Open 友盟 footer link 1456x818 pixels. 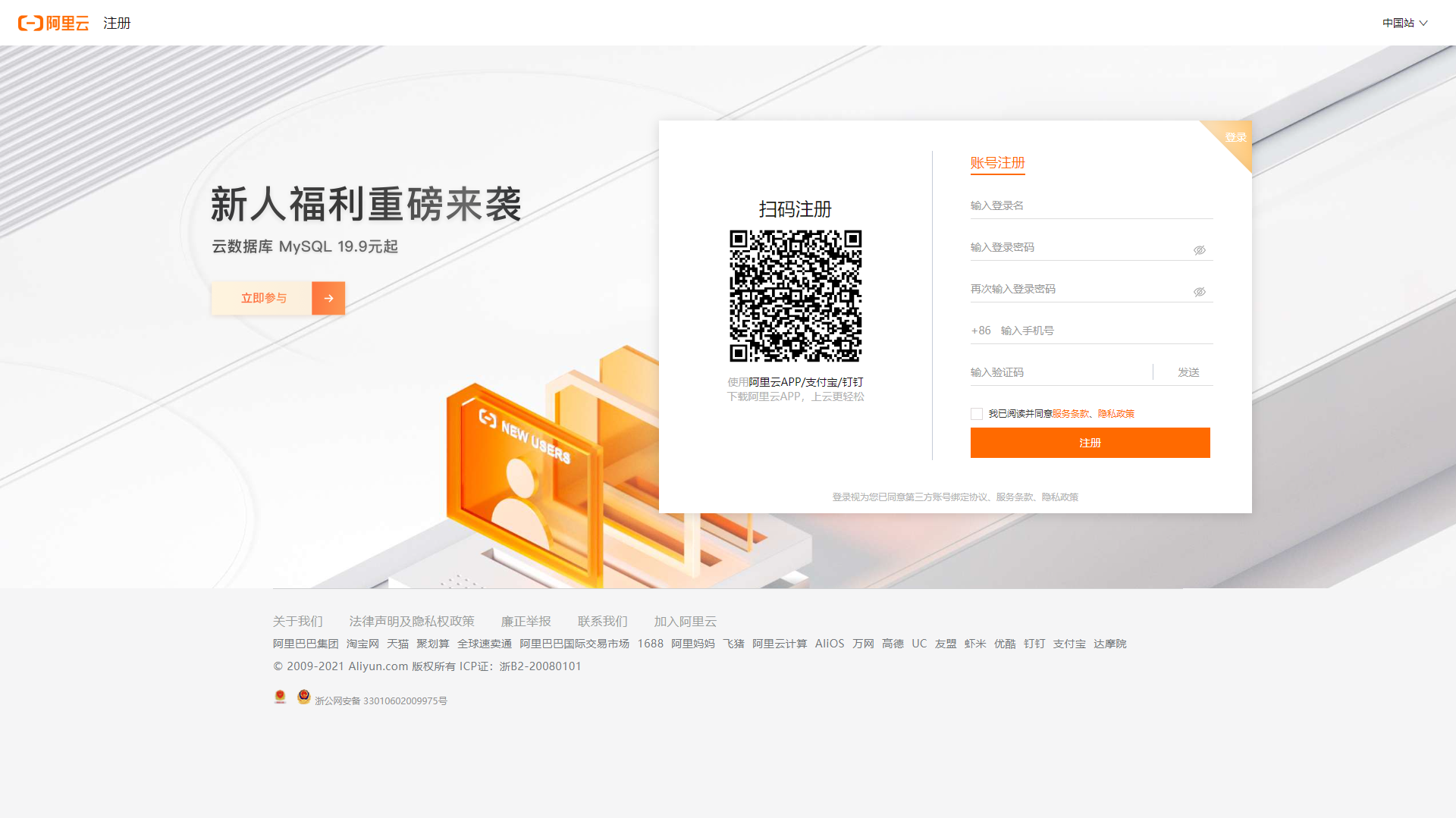946,644
